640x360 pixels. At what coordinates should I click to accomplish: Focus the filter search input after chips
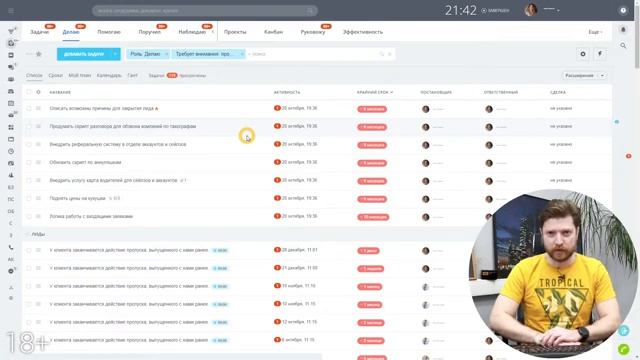(312, 54)
